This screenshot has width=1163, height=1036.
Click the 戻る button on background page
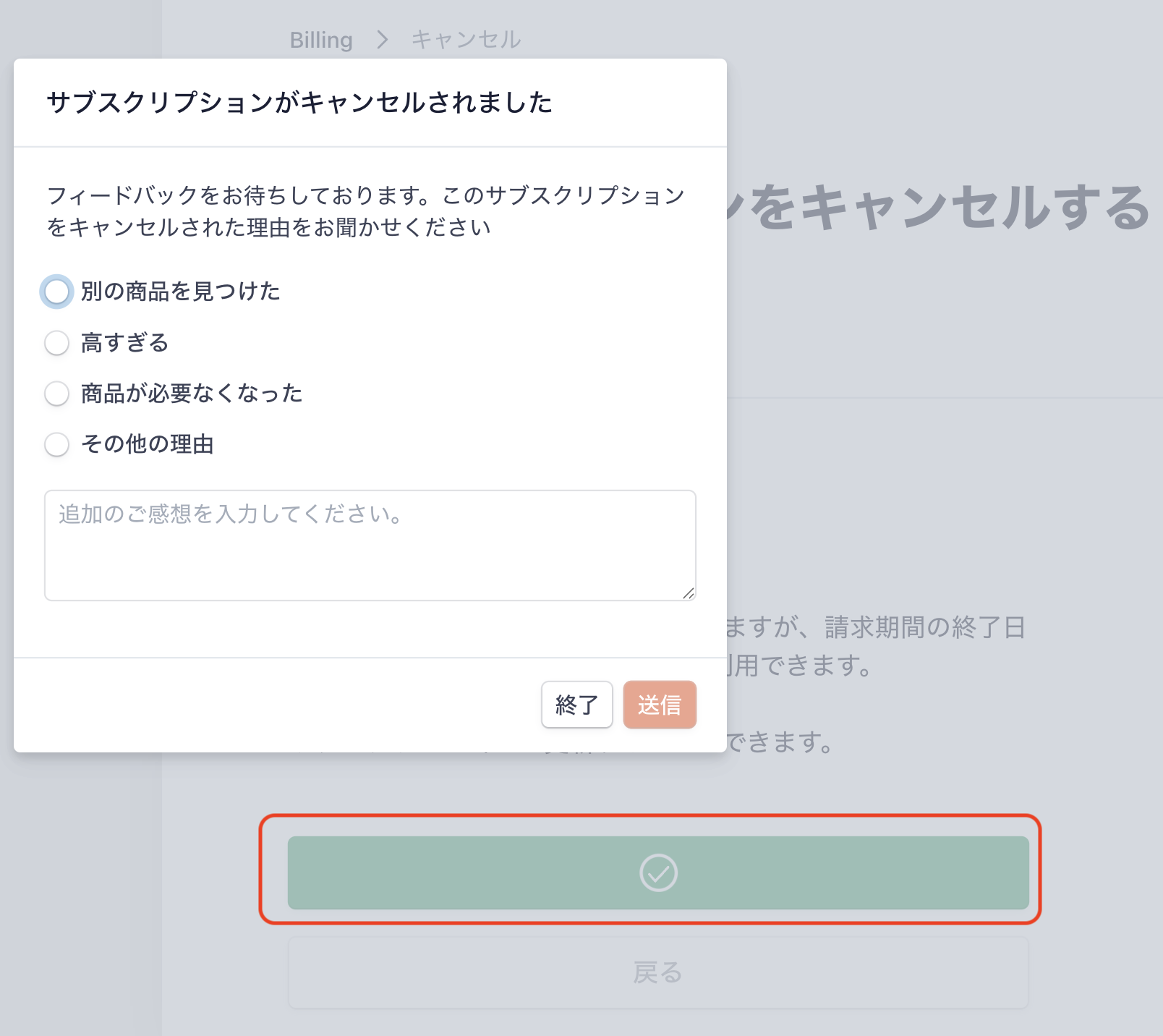(658, 972)
